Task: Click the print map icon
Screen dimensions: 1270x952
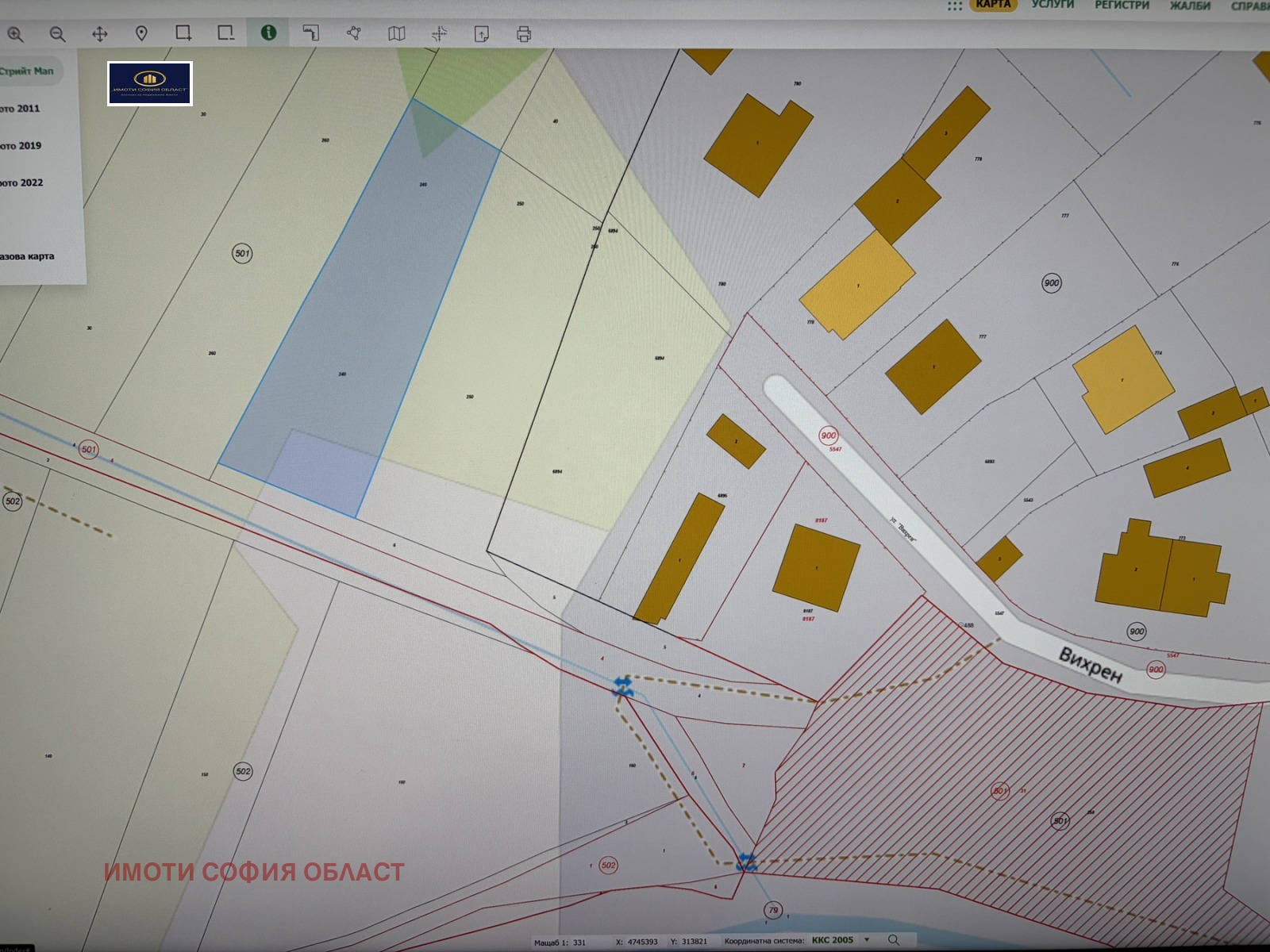Action: pos(523,34)
